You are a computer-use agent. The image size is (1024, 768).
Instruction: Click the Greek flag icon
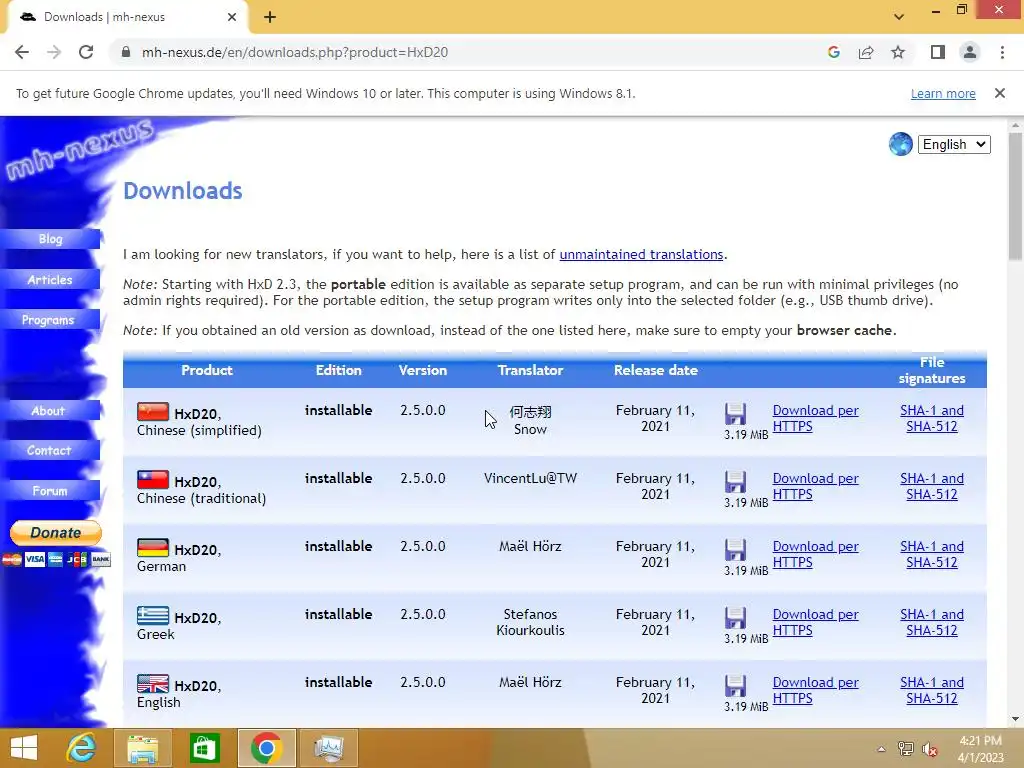[x=153, y=615]
